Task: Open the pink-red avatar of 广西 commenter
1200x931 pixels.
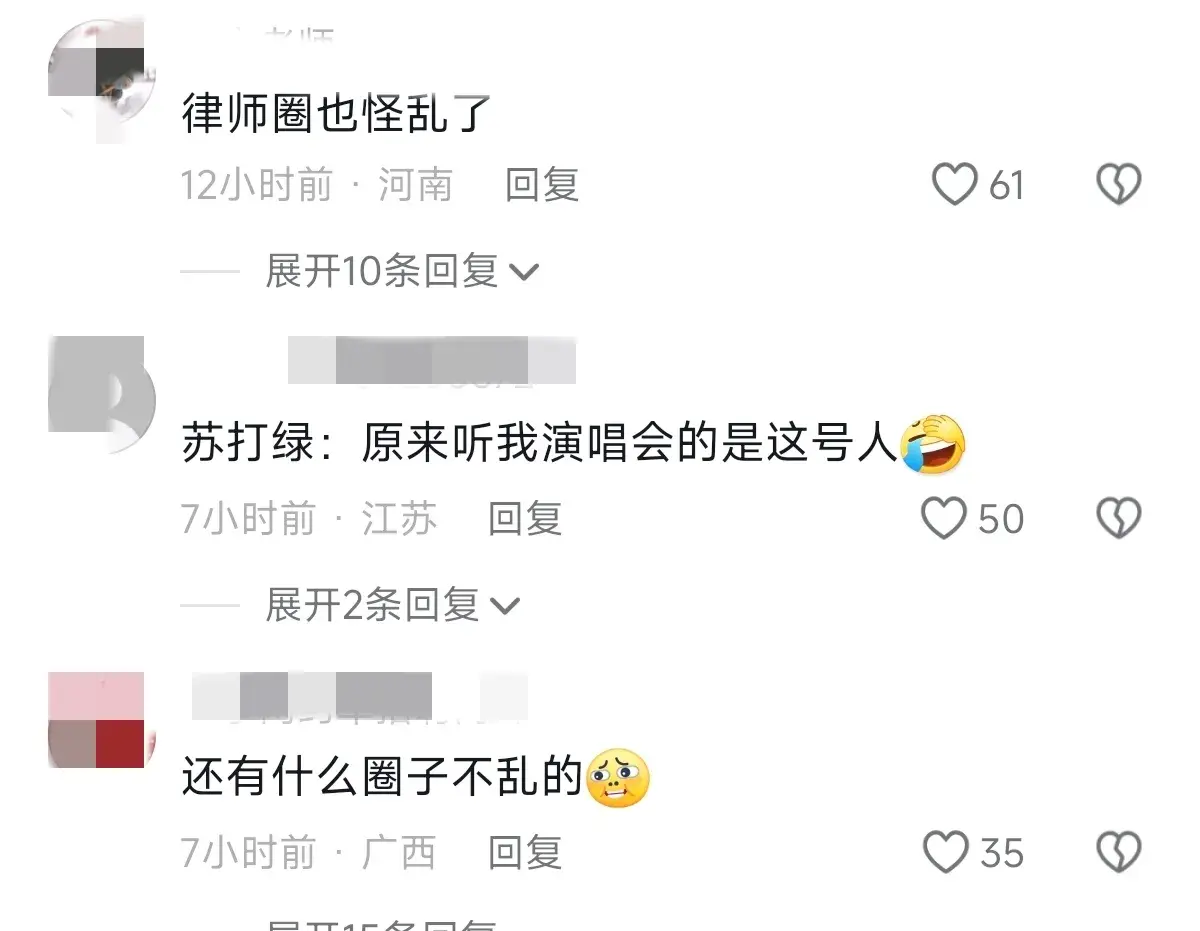Action: click(x=101, y=720)
